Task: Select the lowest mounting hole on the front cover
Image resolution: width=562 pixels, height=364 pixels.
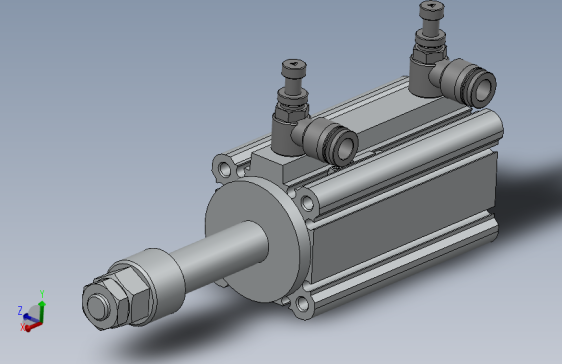Action: click(302, 305)
